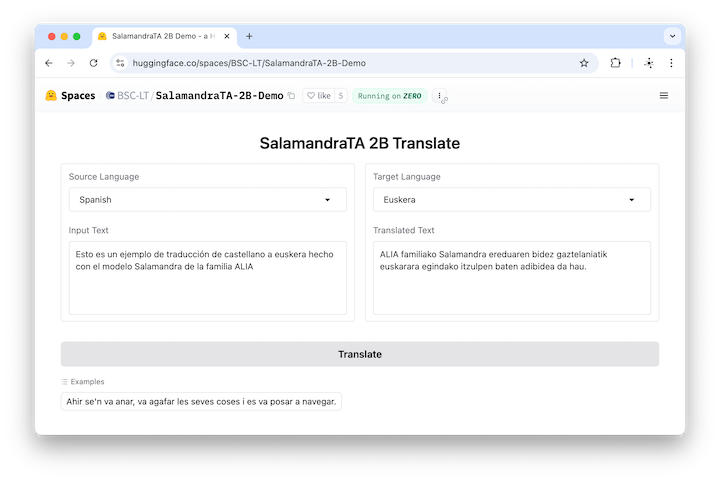Go forward using the browser forward arrow
The image size is (720, 481).
(71, 63)
